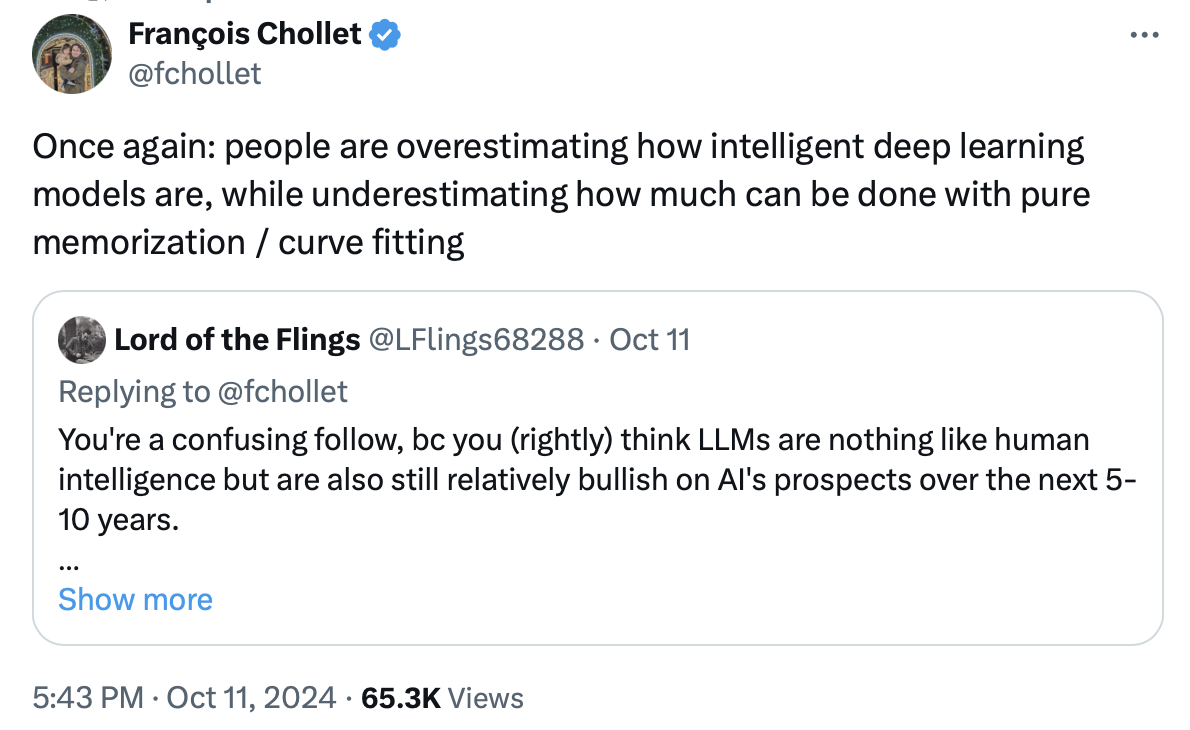Click the @LFlings68288 handle
The height and width of the screenshot is (730, 1190).
coord(477,340)
